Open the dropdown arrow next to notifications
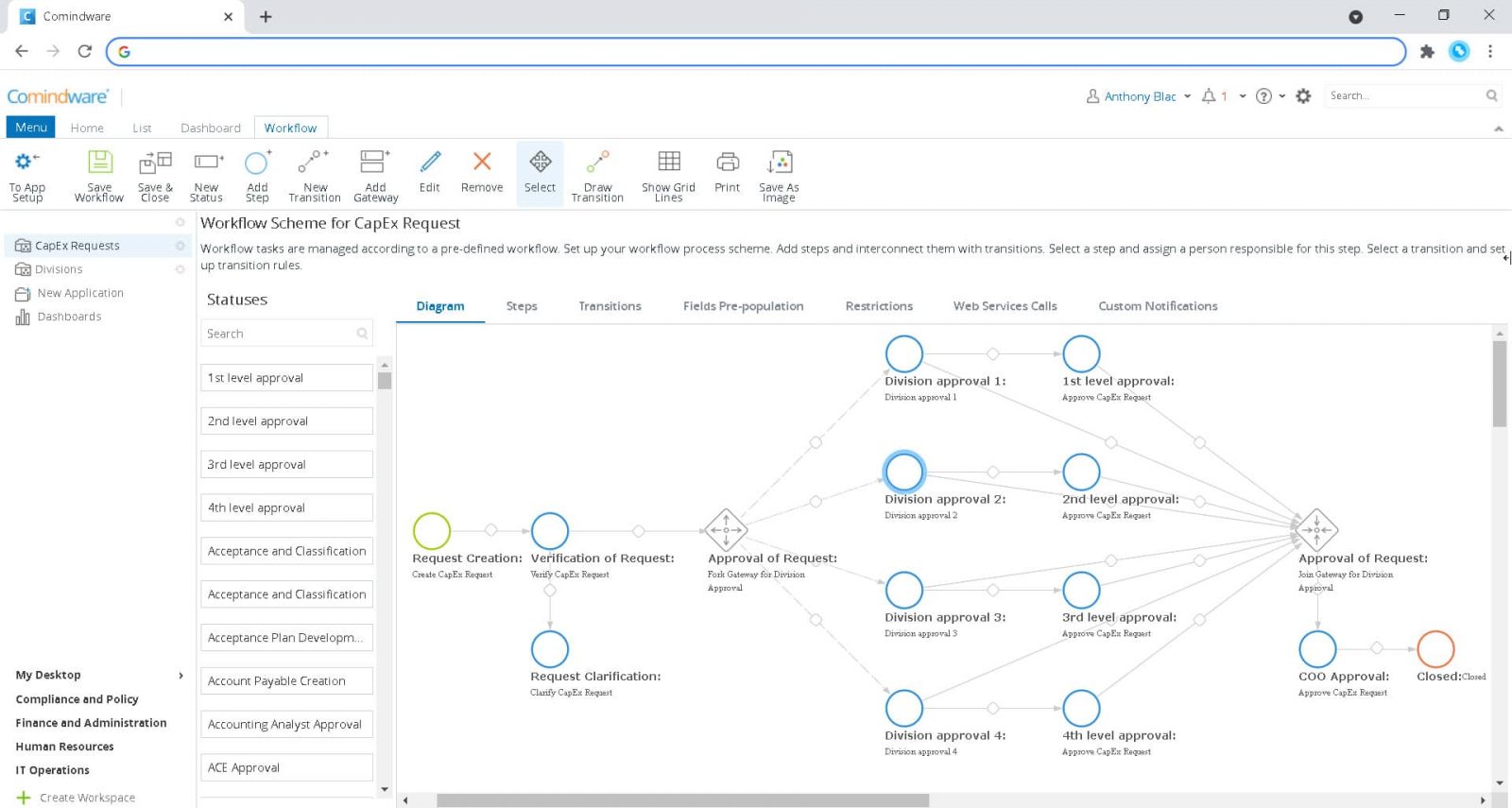 [x=1243, y=96]
